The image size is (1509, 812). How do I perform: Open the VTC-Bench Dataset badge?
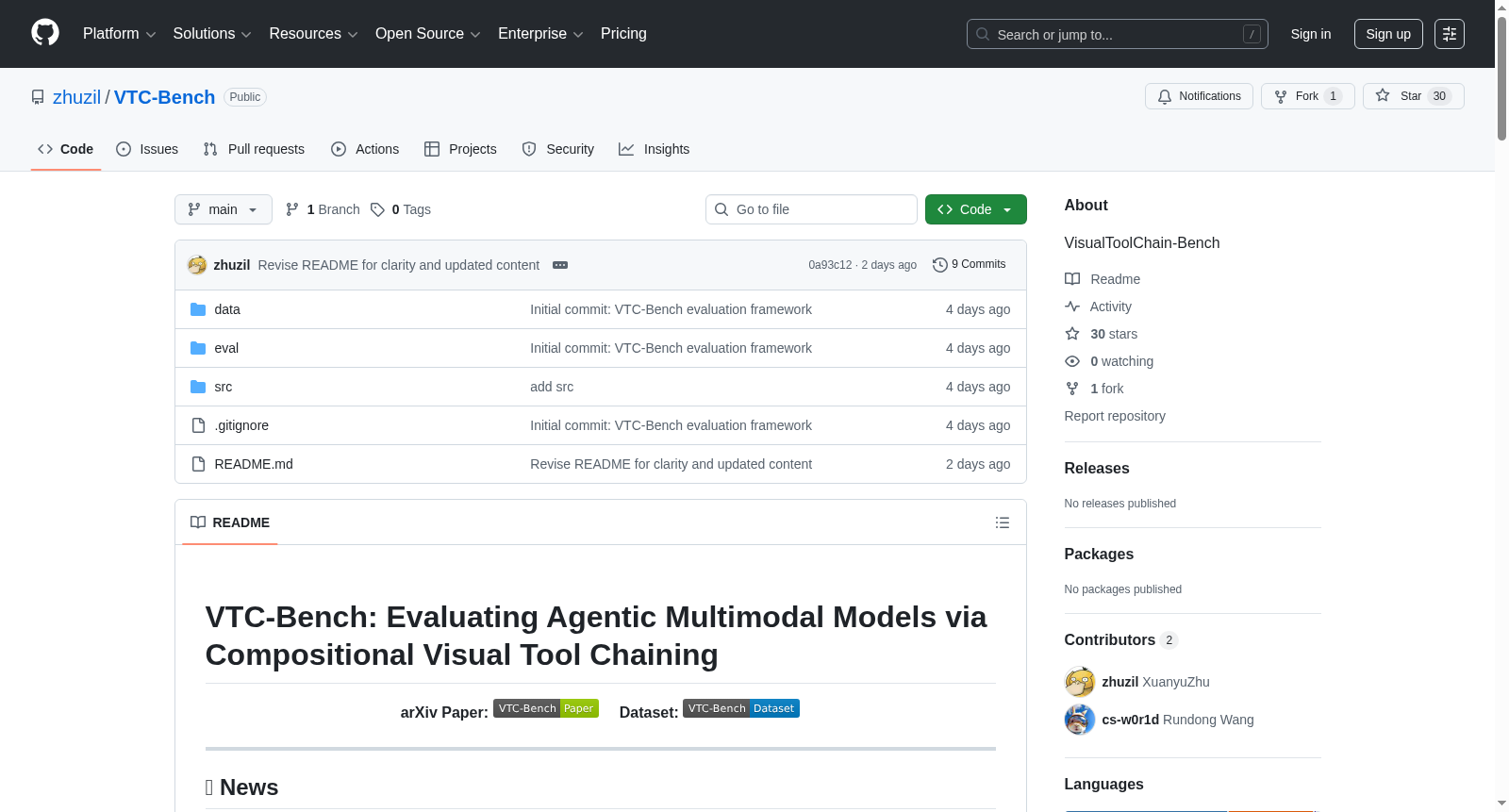coord(741,708)
